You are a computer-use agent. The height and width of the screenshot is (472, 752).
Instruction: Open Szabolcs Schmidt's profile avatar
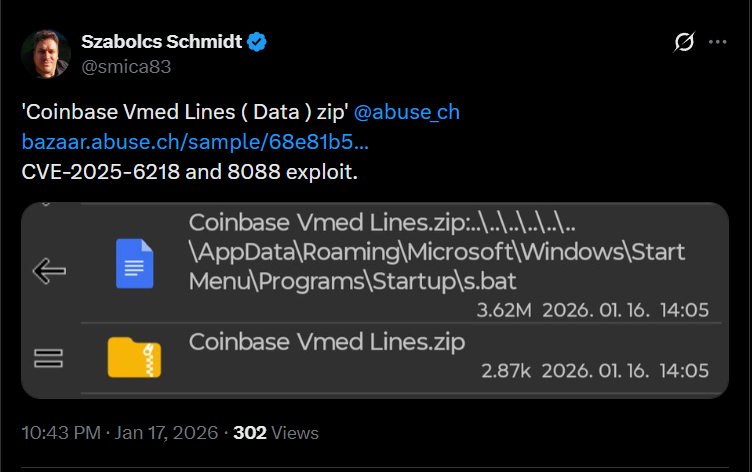pyautogui.click(x=45, y=54)
